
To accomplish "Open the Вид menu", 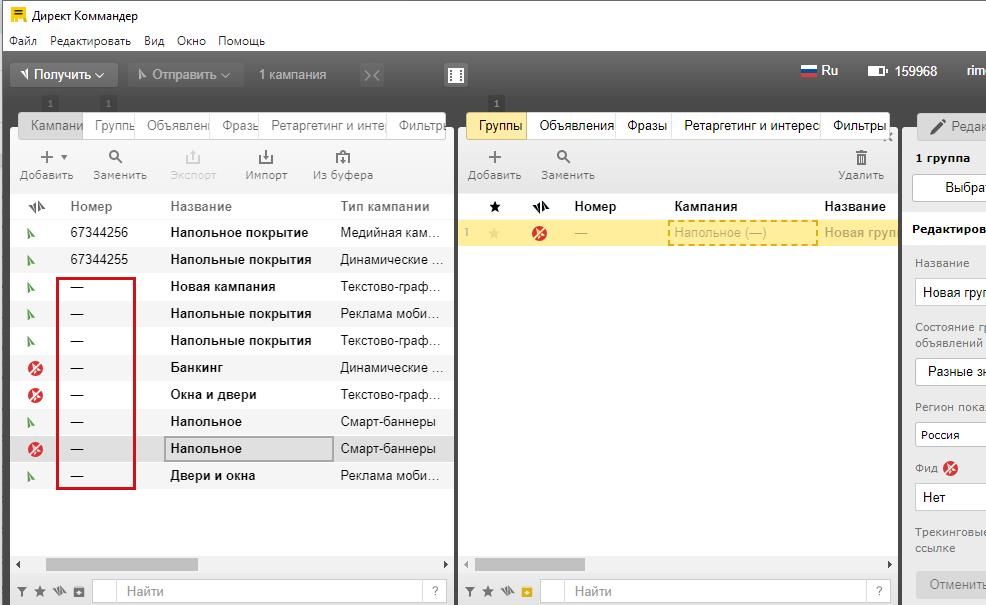I will coord(154,41).
